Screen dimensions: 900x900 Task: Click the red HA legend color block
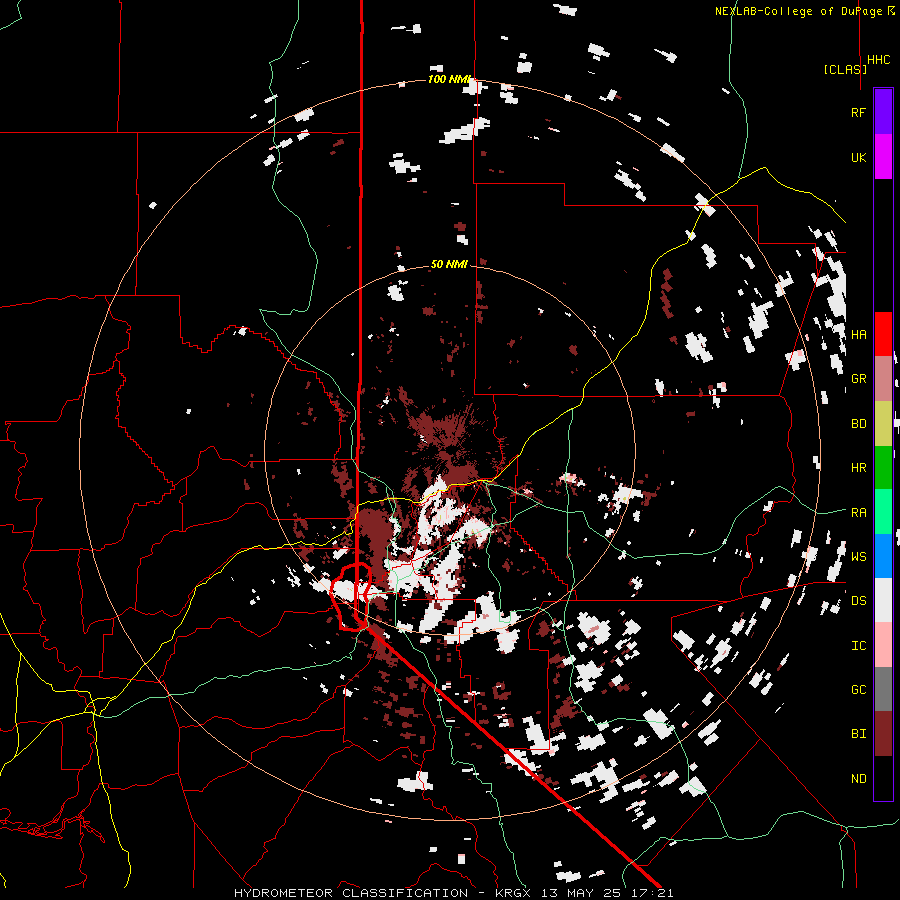pyautogui.click(x=883, y=334)
